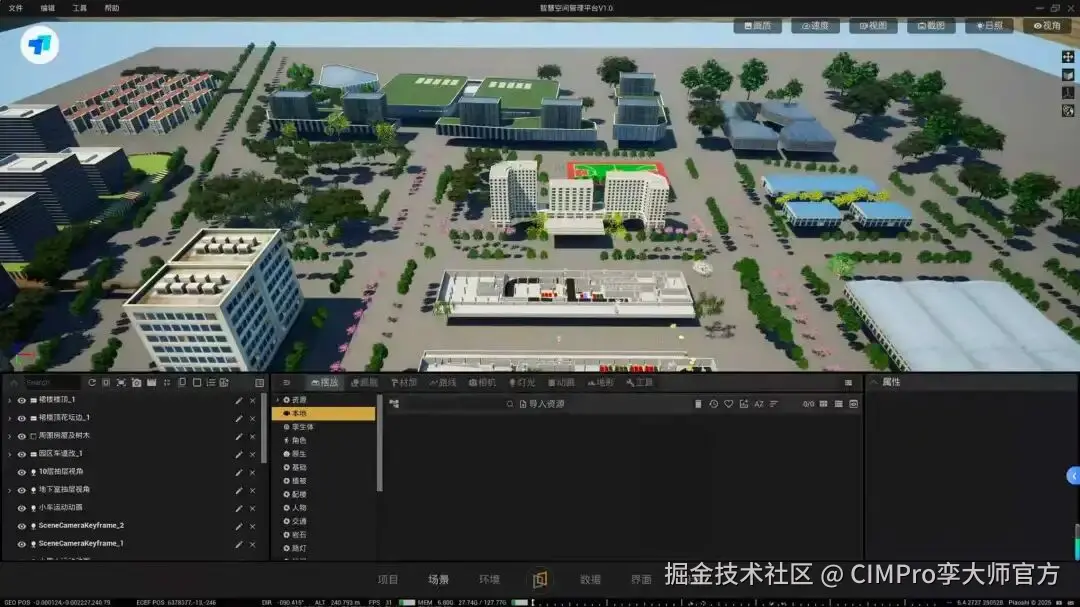1080x607 pixels.
Task: Click the history clock icon in resource toolbar
Action: tap(714, 404)
